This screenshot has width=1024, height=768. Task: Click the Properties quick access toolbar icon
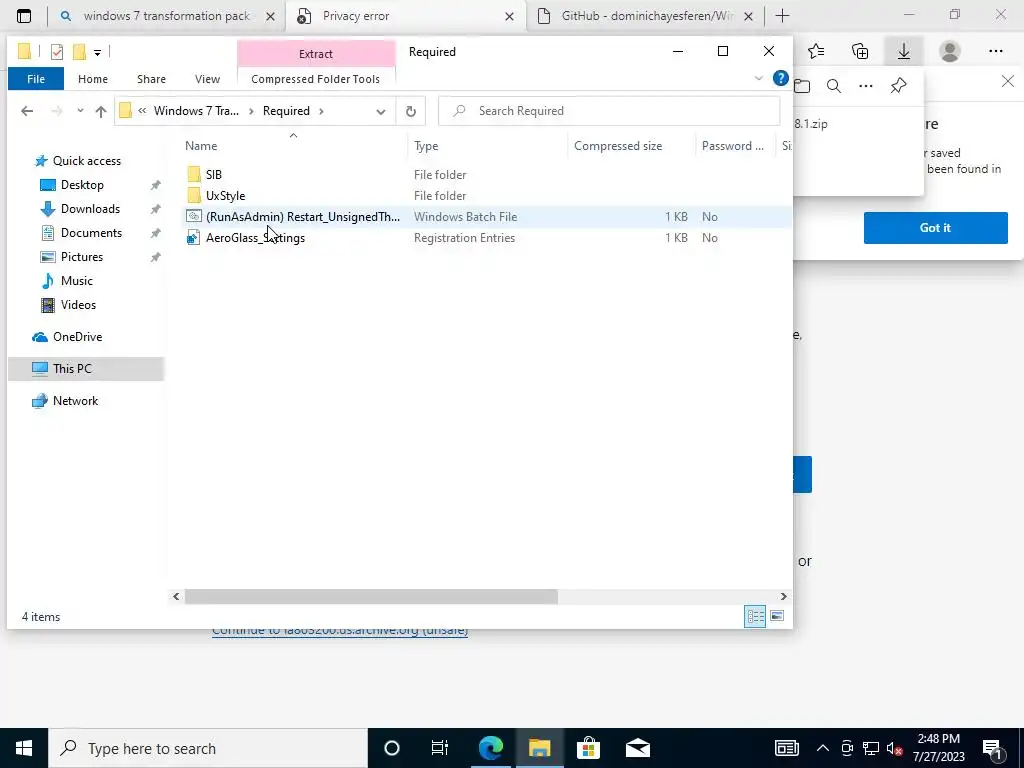(57, 52)
